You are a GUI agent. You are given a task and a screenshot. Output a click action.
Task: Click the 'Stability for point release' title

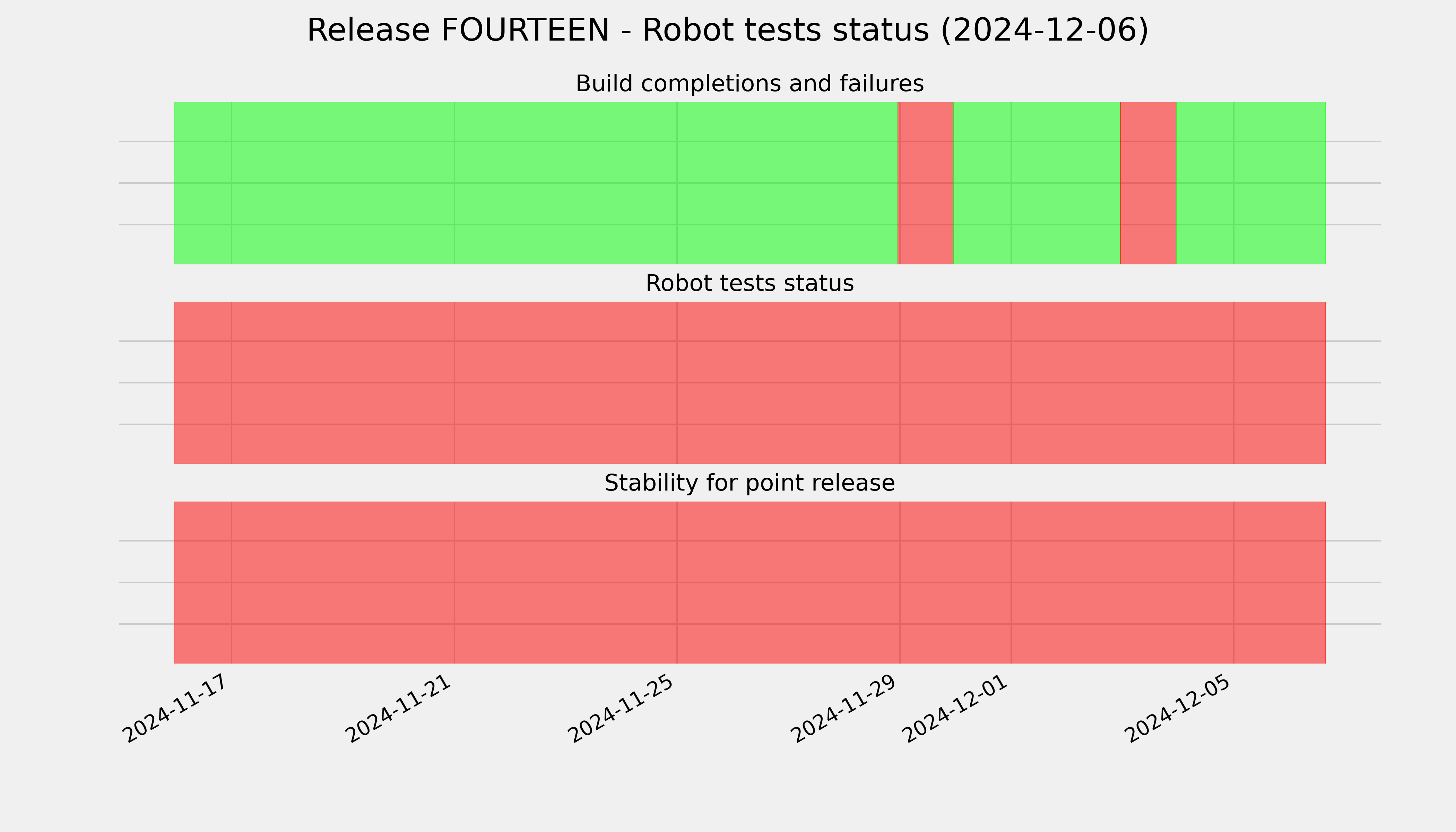click(x=749, y=483)
